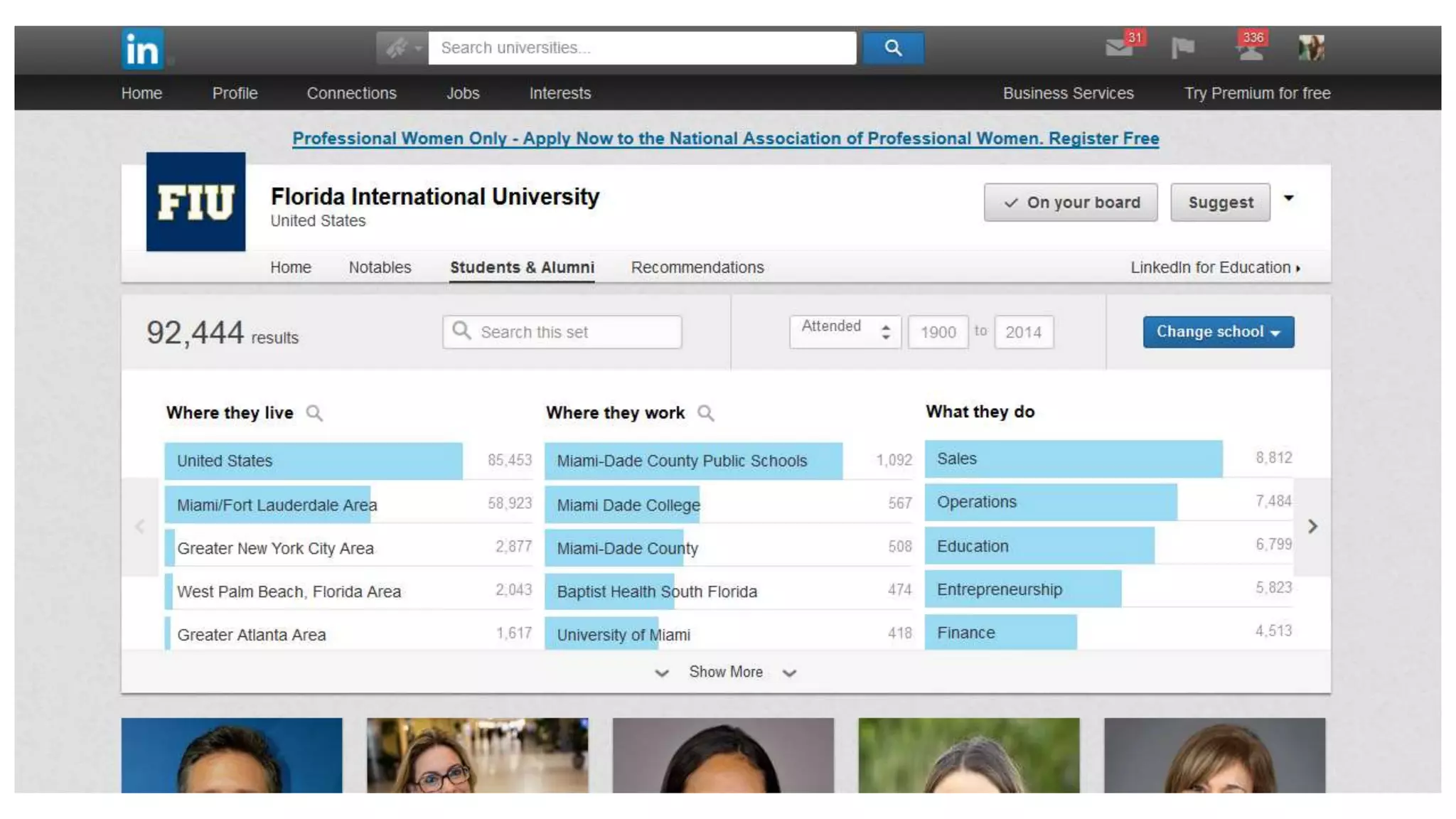Click the LinkedIn logo icon
1456x819 pixels.
[142, 48]
